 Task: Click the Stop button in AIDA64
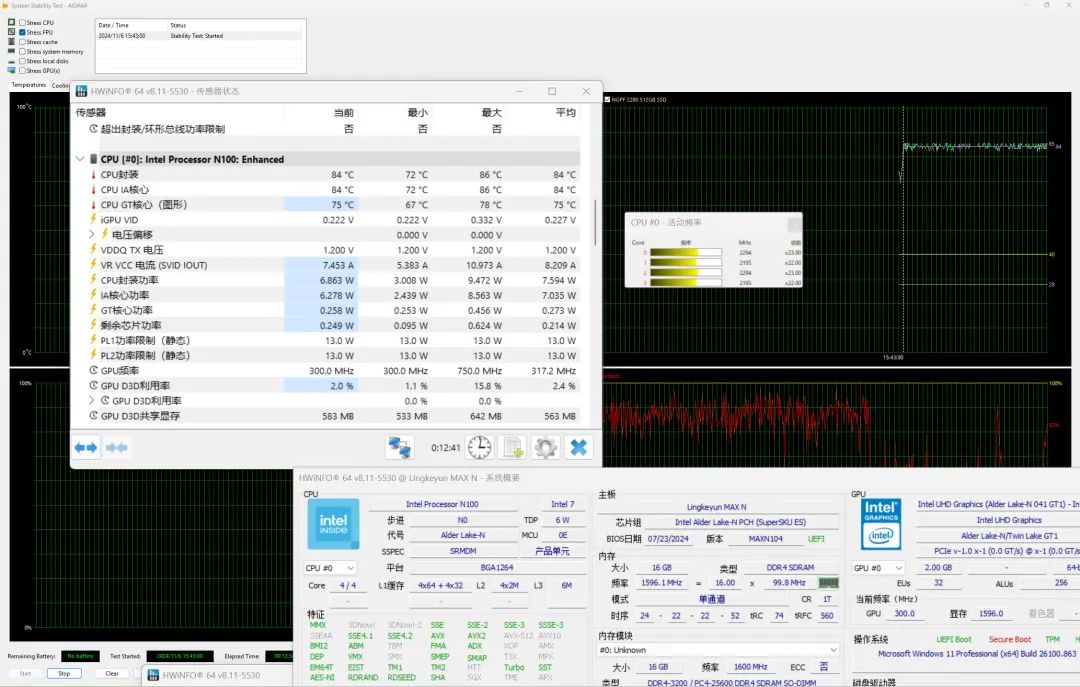(64, 673)
